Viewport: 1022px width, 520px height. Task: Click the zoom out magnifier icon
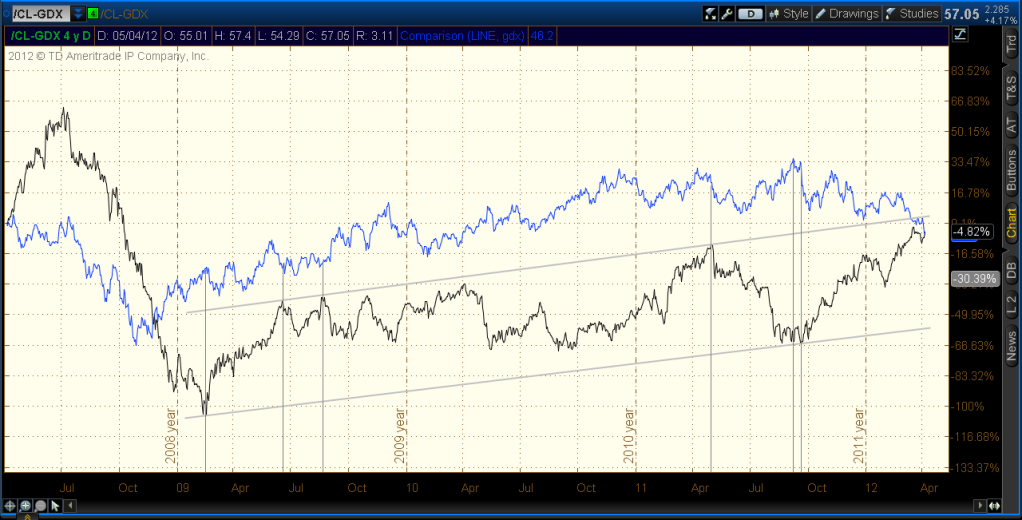pos(41,506)
